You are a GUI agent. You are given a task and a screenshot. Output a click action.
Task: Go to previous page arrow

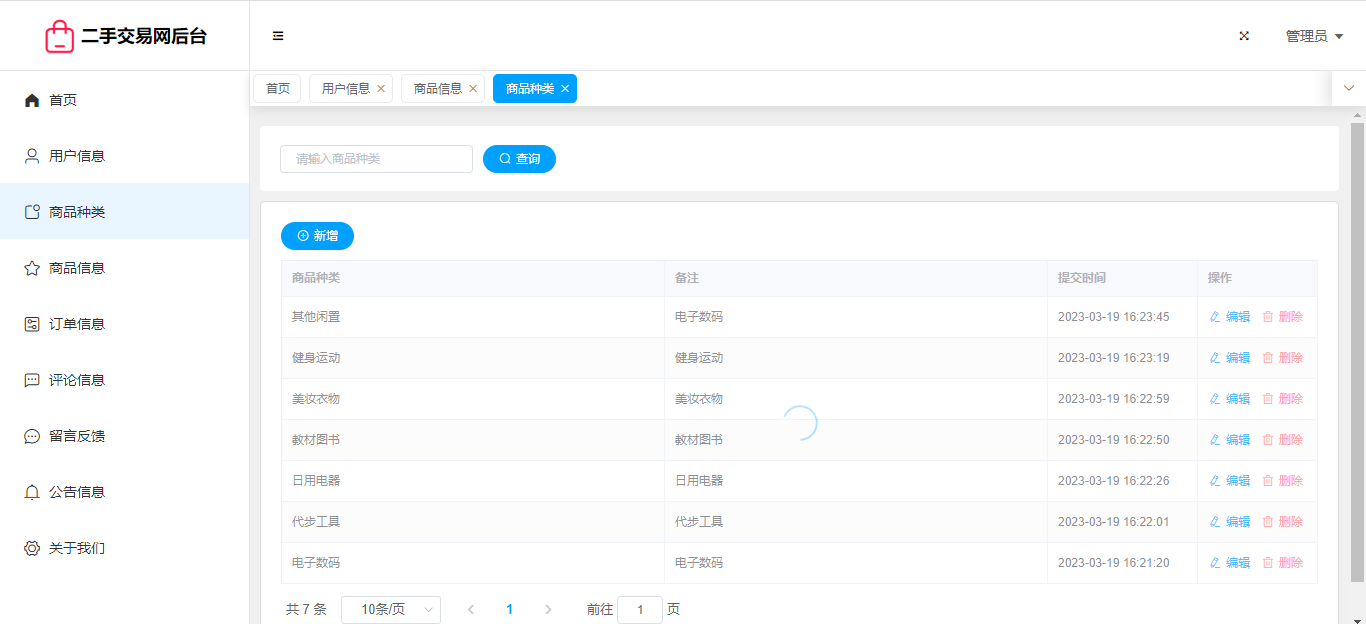[471, 610]
